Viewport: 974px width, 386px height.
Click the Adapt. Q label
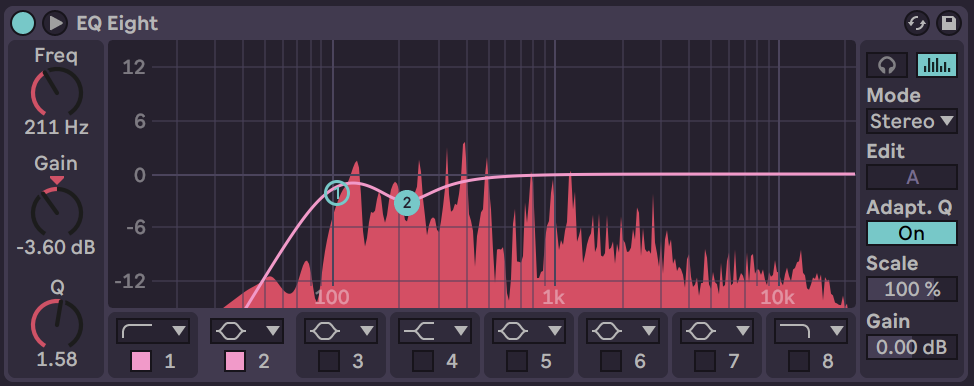tap(909, 208)
